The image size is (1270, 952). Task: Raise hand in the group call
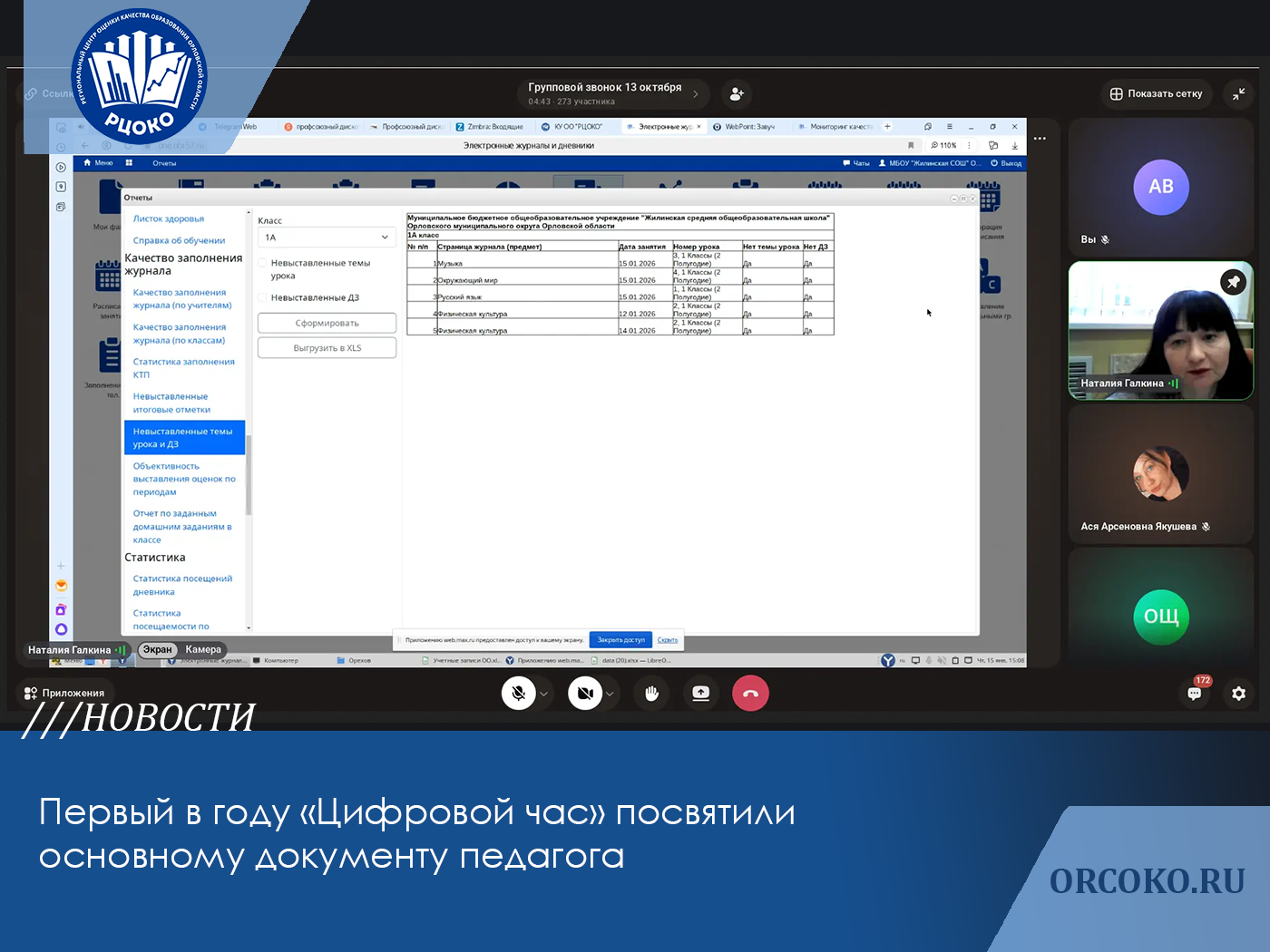(651, 694)
